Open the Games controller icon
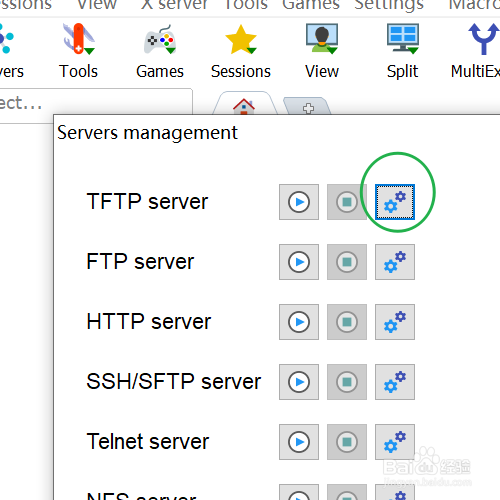 160,39
